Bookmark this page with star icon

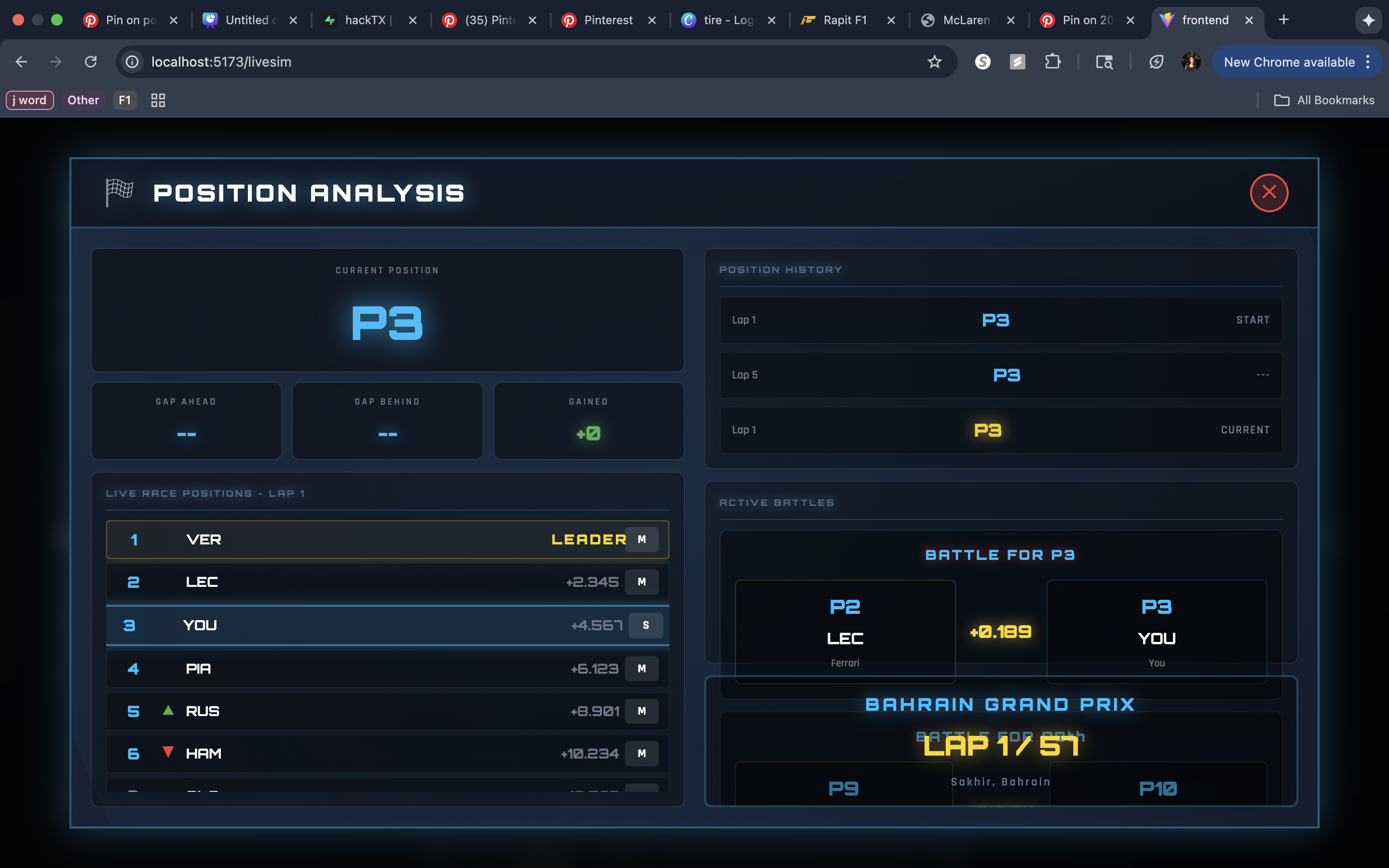934,62
